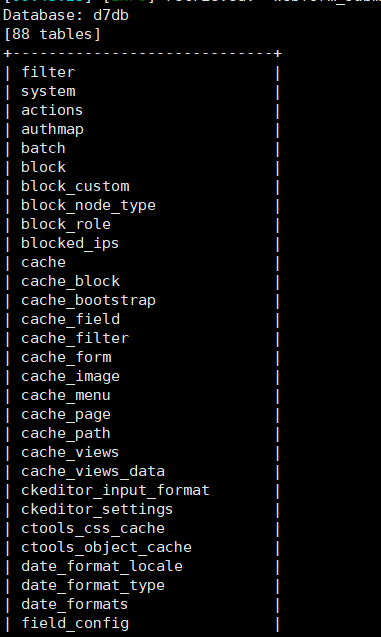Click the 'Database: d7db' header line
The height and width of the screenshot is (637, 381).
(66, 15)
